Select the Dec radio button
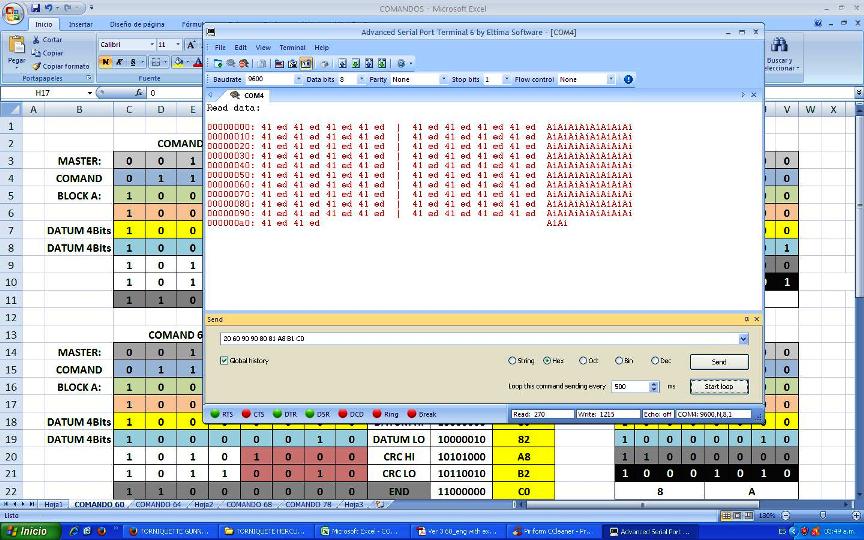The width and height of the screenshot is (864, 540). (x=655, y=361)
